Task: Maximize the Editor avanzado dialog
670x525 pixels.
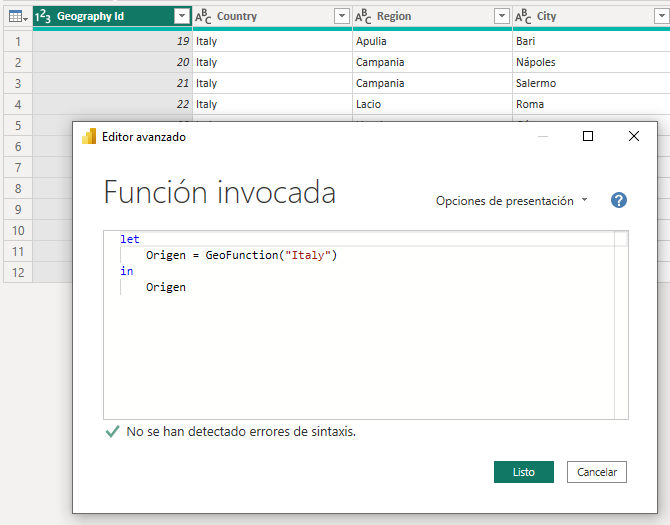Action: [588, 136]
